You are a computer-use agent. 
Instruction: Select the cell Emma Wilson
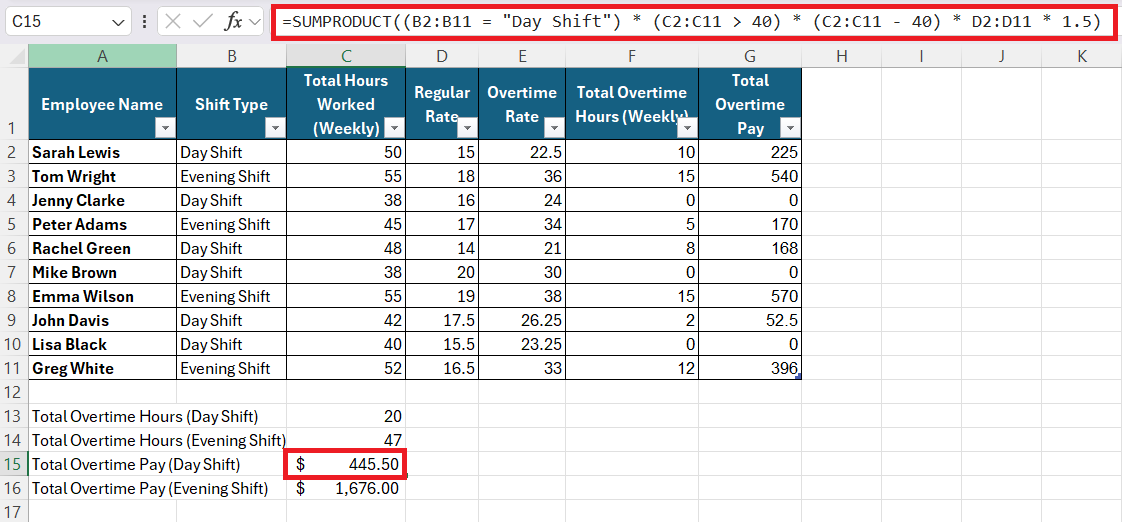102,296
